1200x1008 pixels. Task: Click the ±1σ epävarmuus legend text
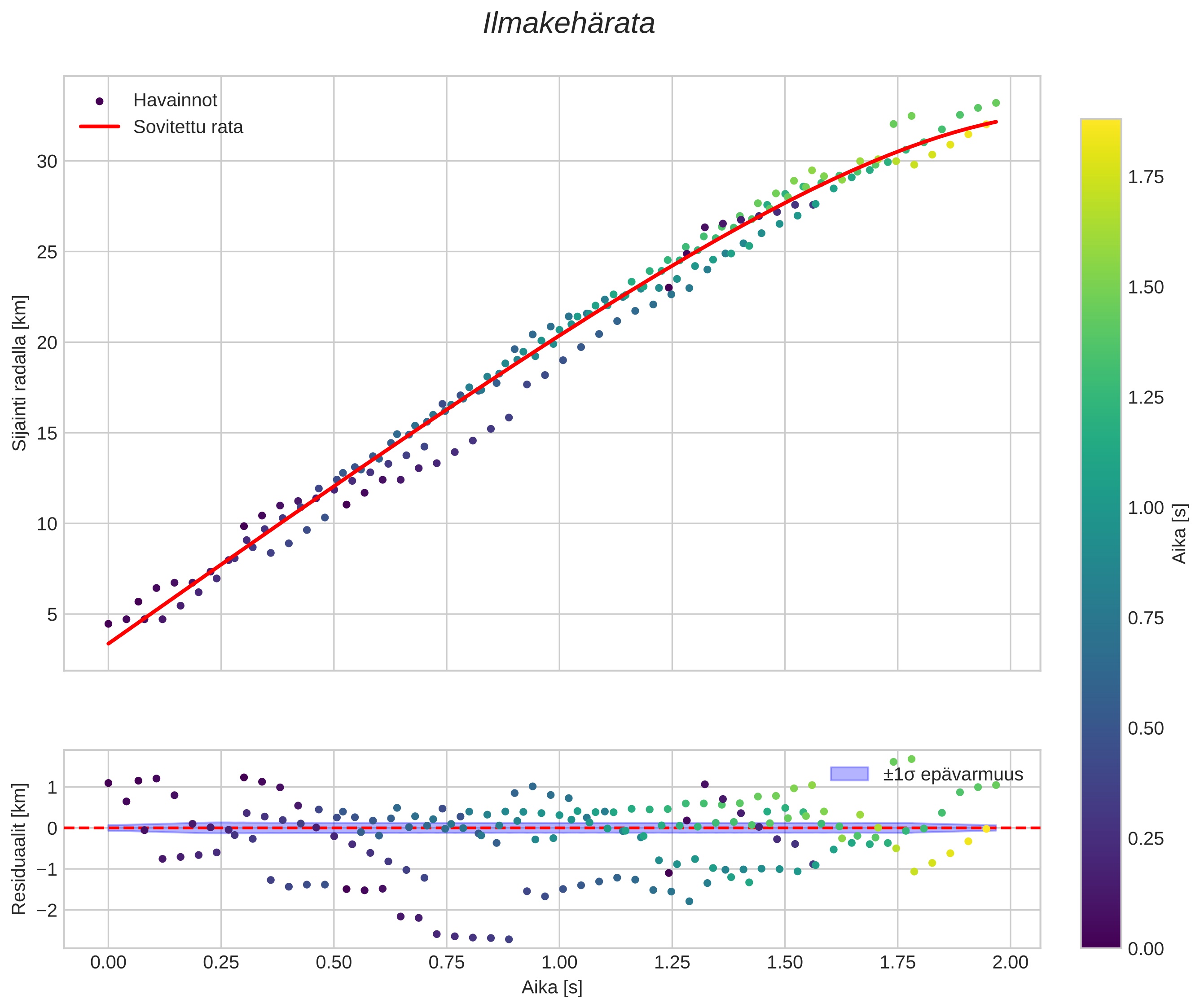point(953,774)
